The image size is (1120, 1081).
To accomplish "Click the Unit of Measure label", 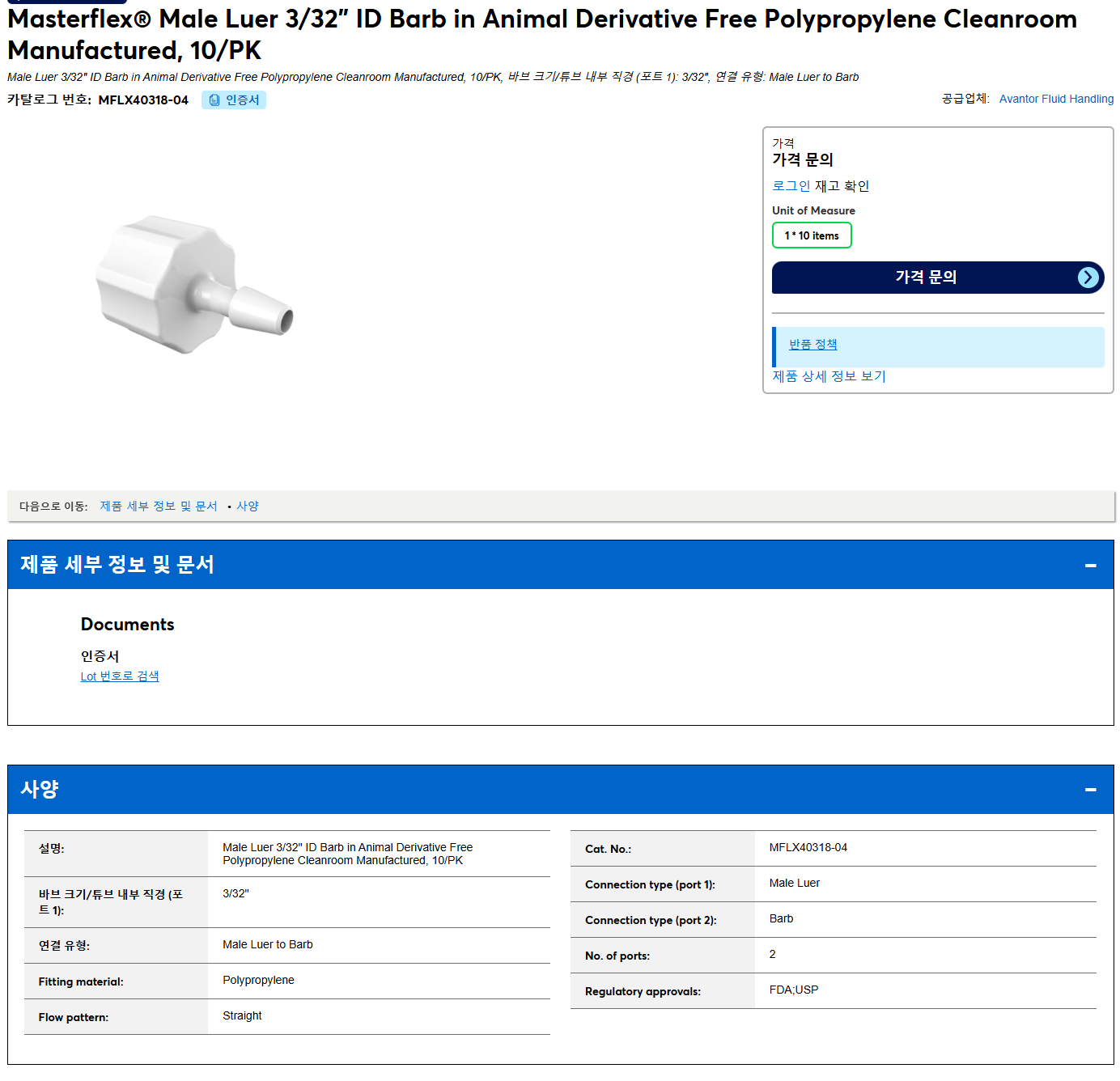I will (813, 210).
